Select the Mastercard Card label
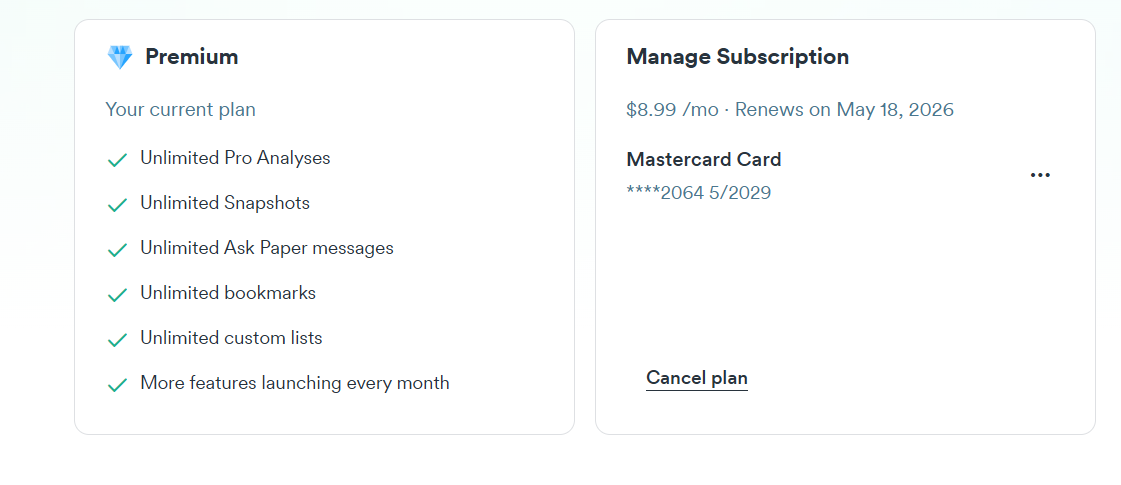Screen dimensions: 1121x485 703,159
